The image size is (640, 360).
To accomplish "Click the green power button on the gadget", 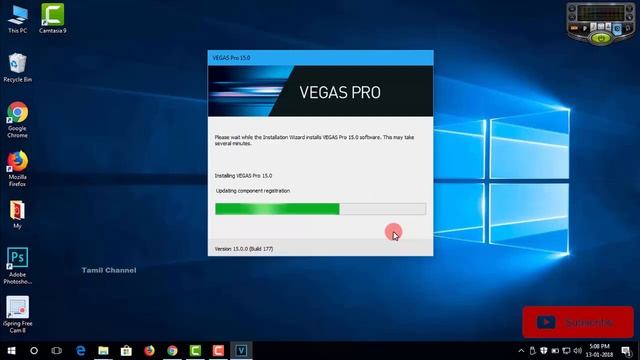I will 601,38.
